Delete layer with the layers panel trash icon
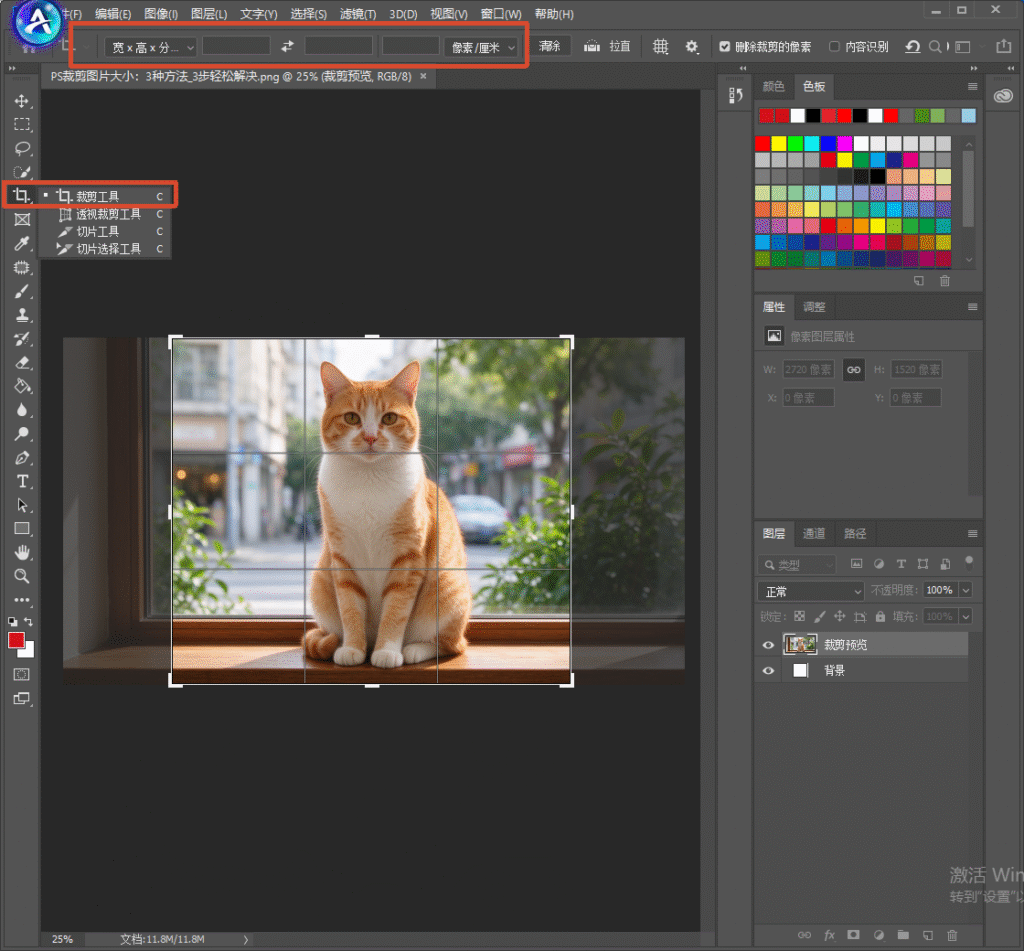Screen dimensions: 1024x951 tap(952, 935)
